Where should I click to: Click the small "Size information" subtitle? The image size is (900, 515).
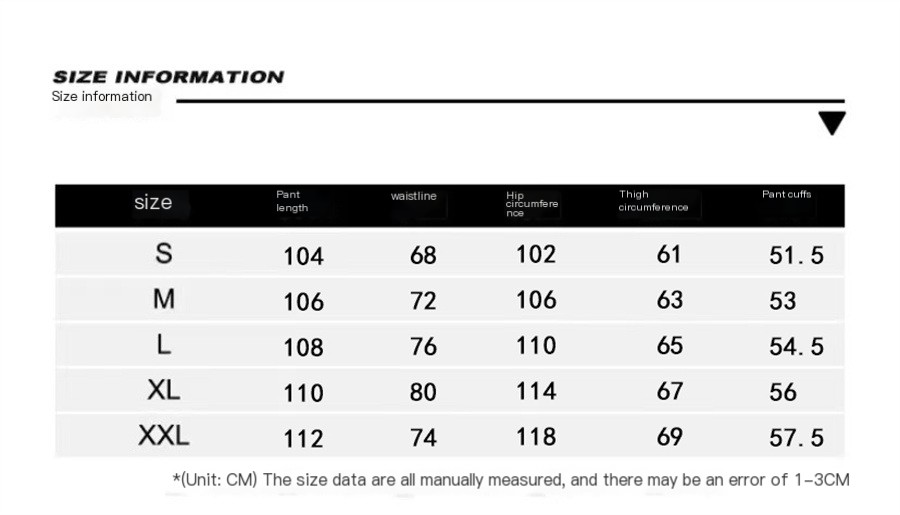pos(102,97)
